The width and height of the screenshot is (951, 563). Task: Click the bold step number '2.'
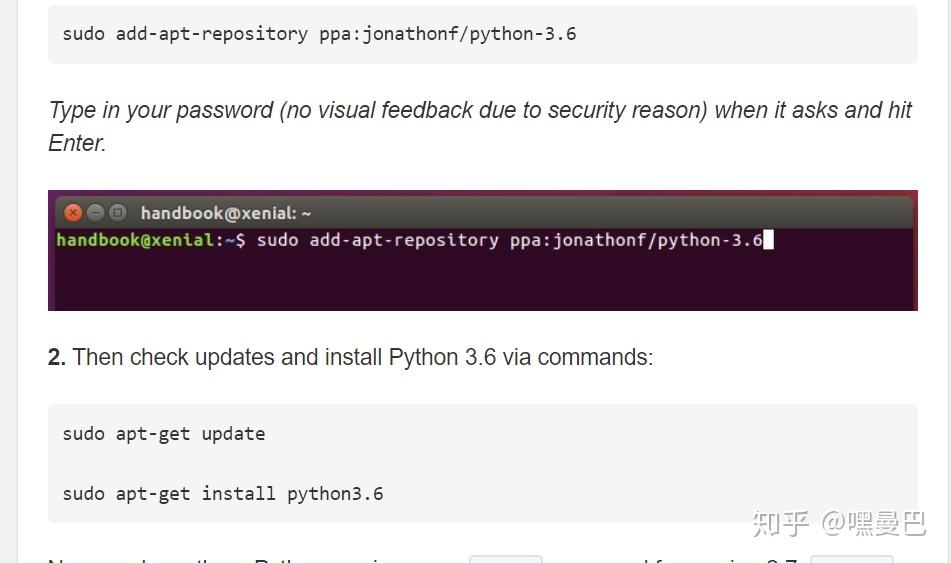(x=57, y=357)
